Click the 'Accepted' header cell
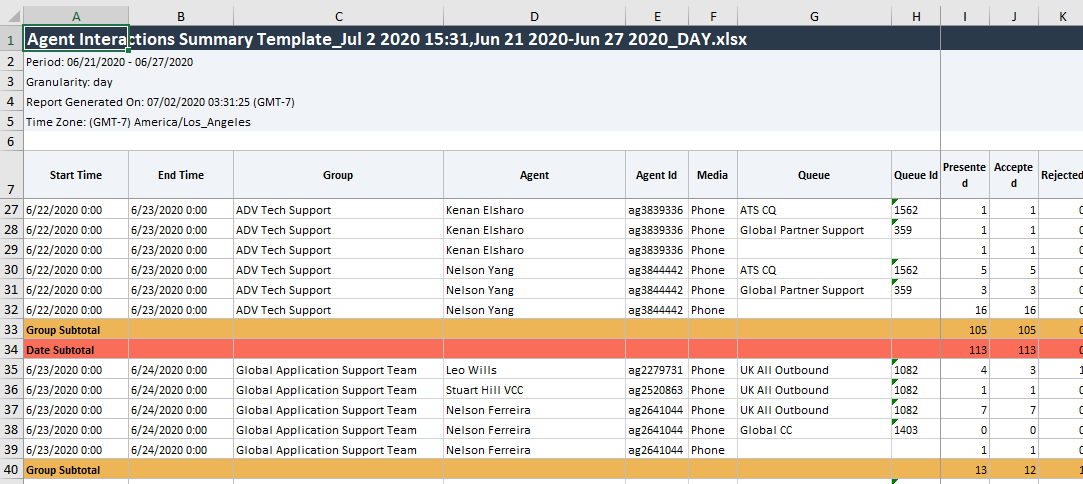1083x484 pixels. pyautogui.click(x=1014, y=175)
